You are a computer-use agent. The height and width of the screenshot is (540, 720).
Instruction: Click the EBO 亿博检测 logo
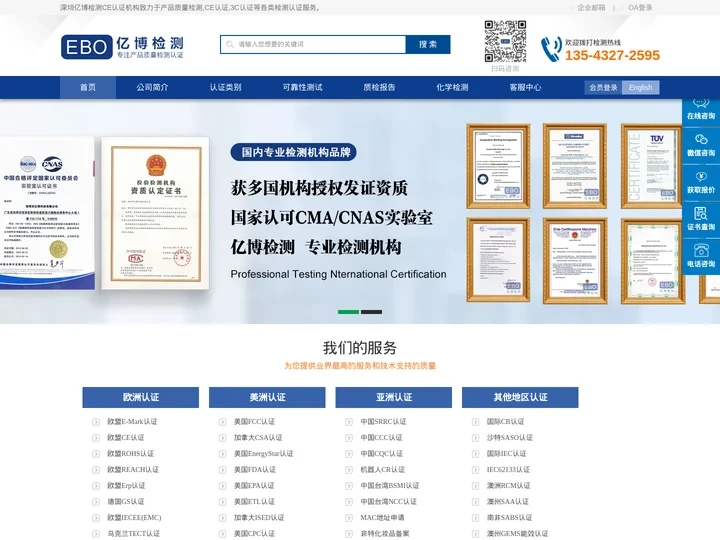pyautogui.click(x=122, y=47)
